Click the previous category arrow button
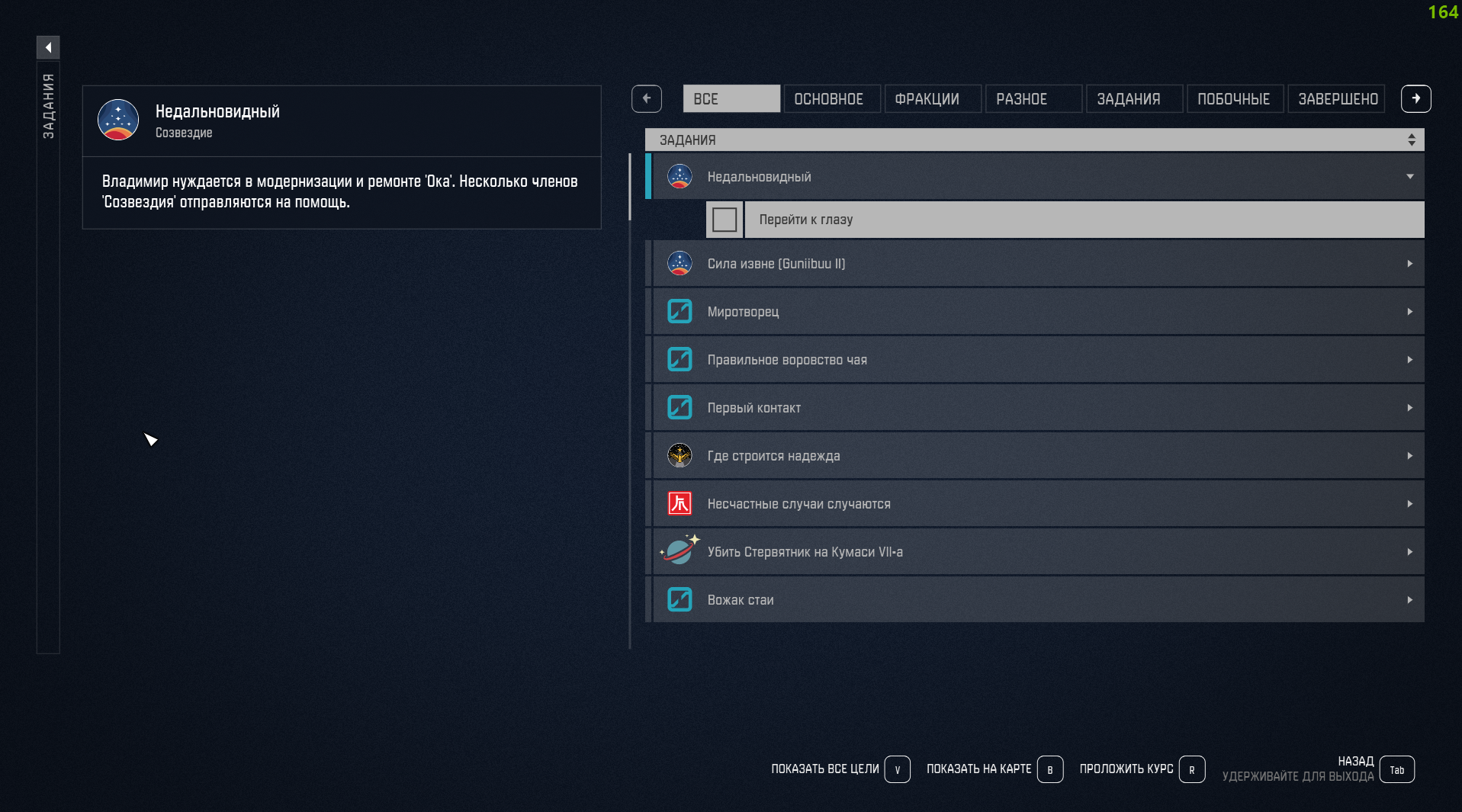 (x=647, y=98)
